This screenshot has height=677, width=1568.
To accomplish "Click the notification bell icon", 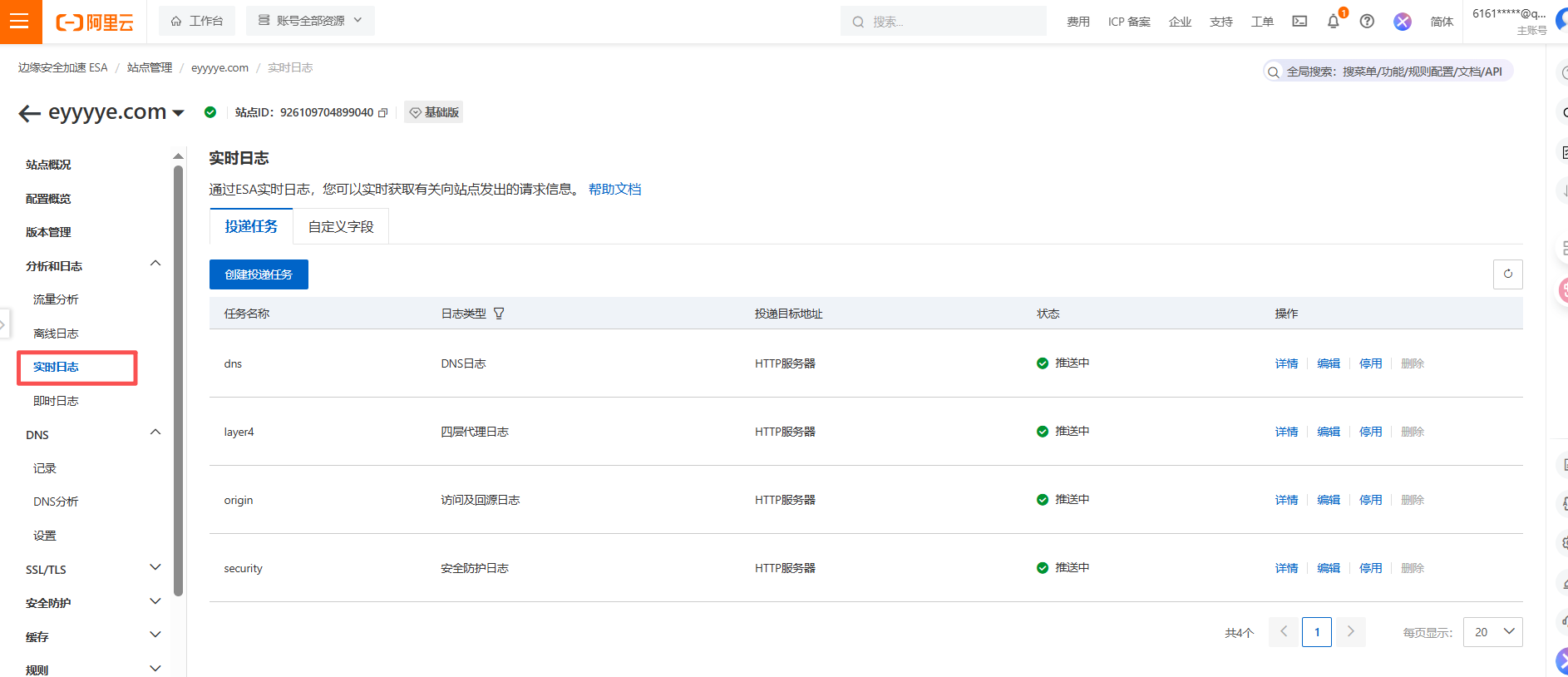I will (x=1333, y=22).
